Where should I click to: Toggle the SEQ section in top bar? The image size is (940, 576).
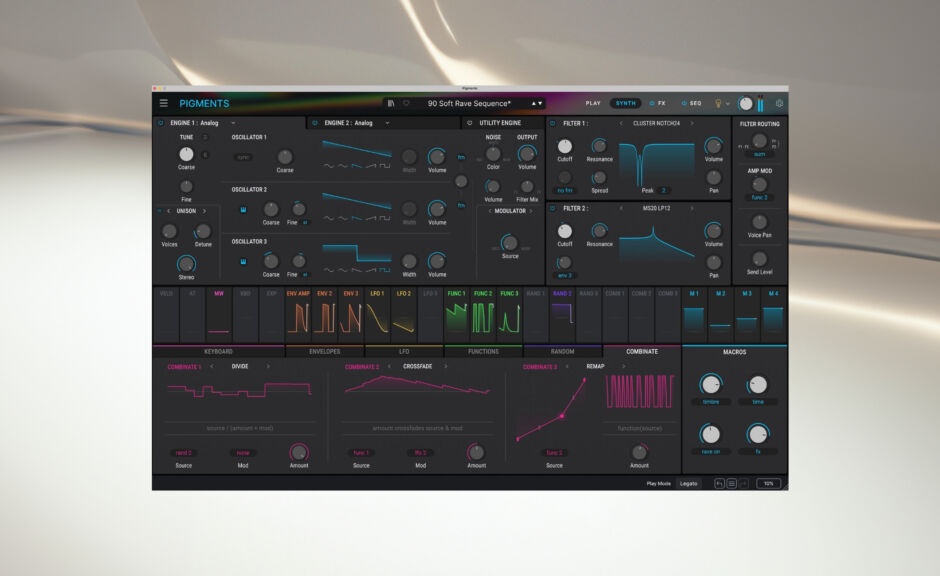point(693,104)
